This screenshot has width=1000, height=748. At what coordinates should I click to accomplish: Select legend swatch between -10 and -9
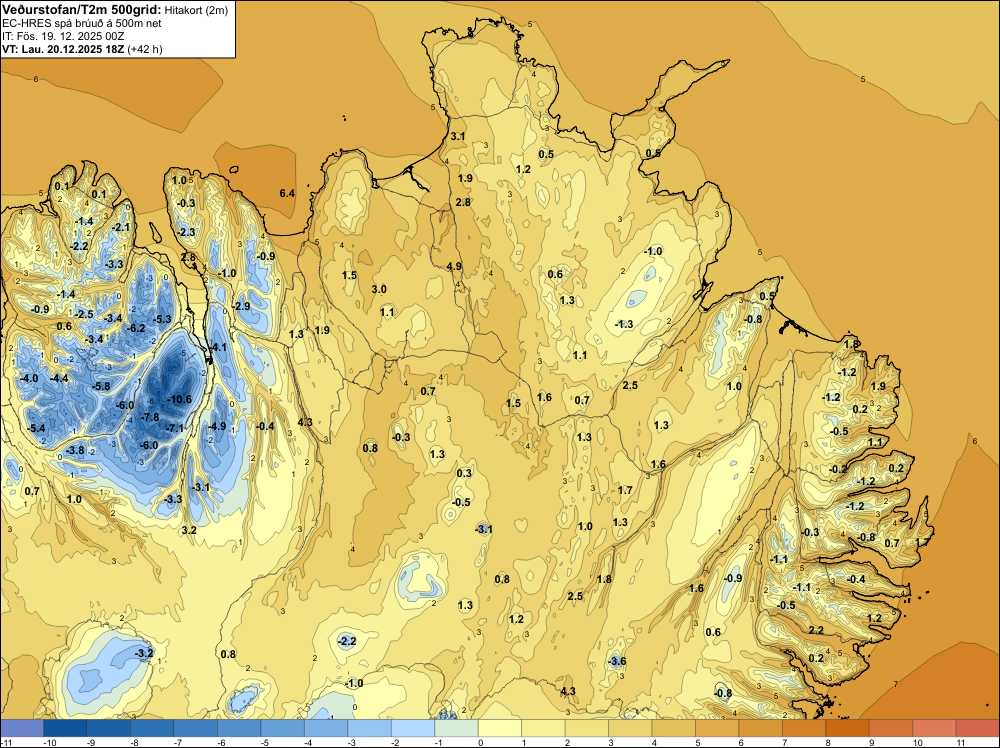click(65, 728)
